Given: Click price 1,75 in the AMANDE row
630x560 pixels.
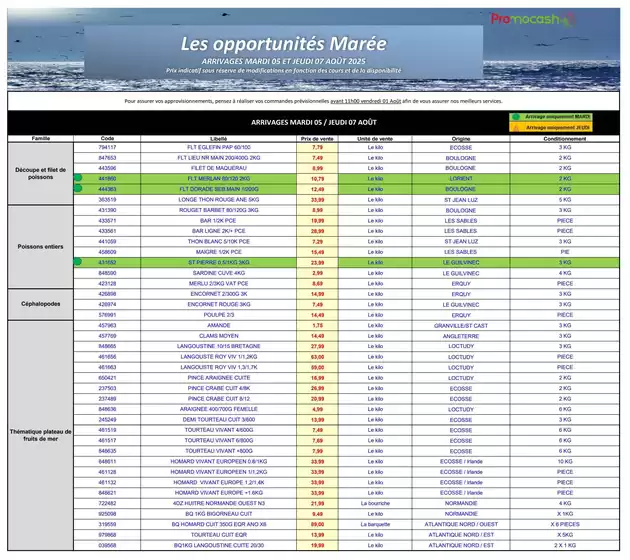Looking at the screenshot, I should point(317,326).
